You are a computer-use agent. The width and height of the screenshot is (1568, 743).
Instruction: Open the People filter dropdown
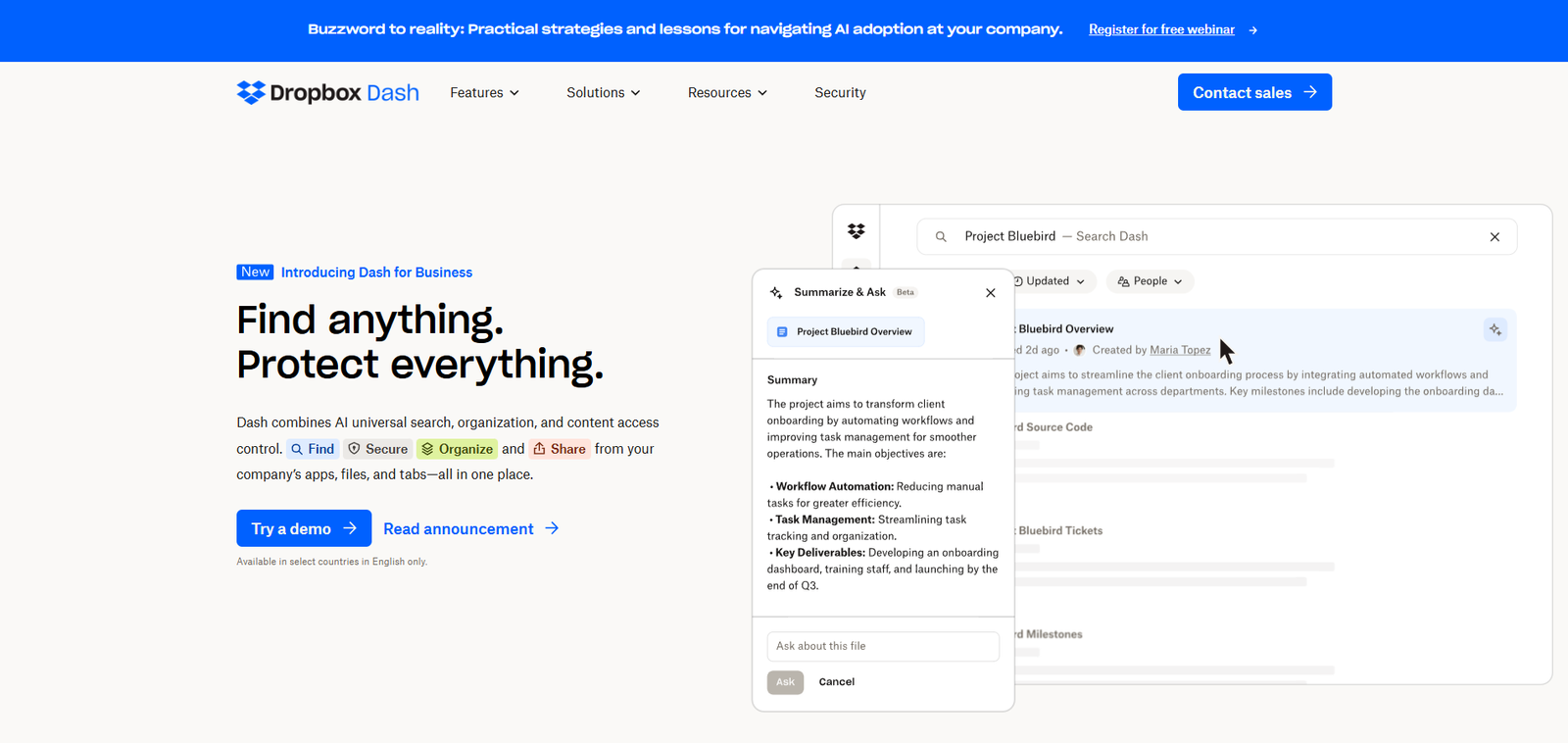coord(1150,281)
